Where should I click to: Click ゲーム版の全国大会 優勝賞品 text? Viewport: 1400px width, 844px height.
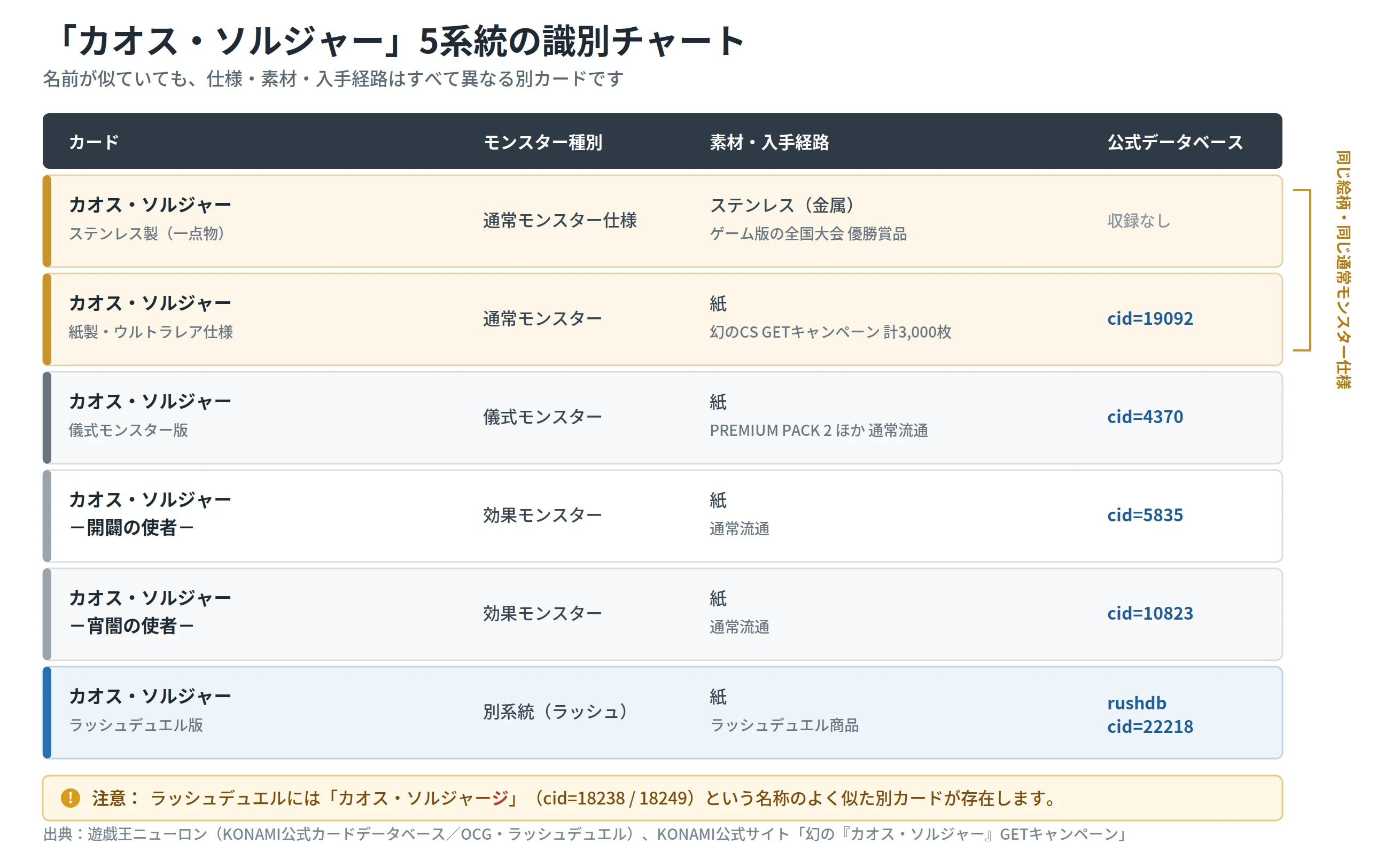coord(808,233)
